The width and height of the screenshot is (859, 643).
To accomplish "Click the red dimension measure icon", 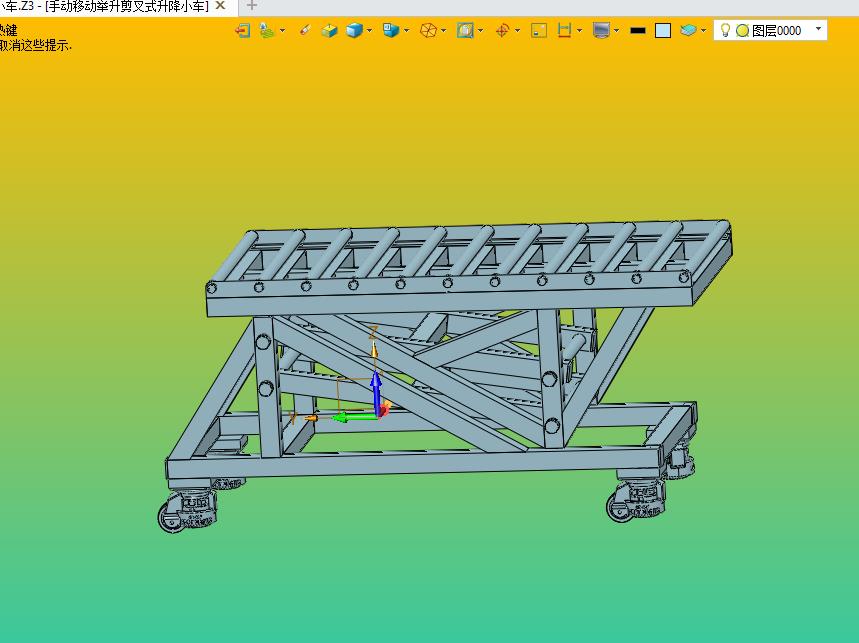I will pos(564,30).
